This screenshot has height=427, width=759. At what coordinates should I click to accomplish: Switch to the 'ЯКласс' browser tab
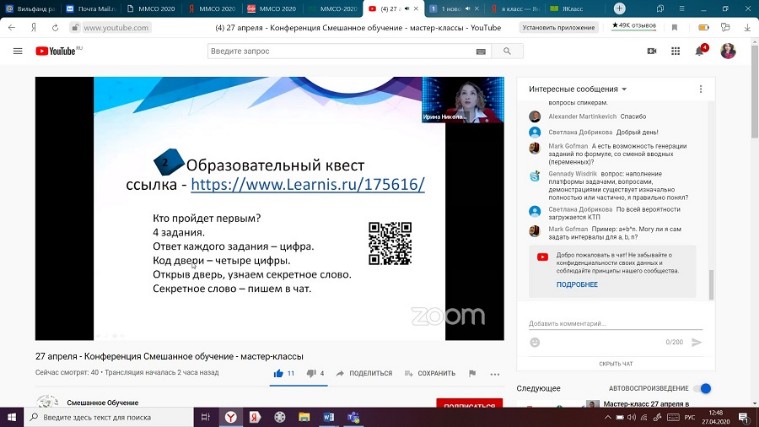click(x=572, y=9)
